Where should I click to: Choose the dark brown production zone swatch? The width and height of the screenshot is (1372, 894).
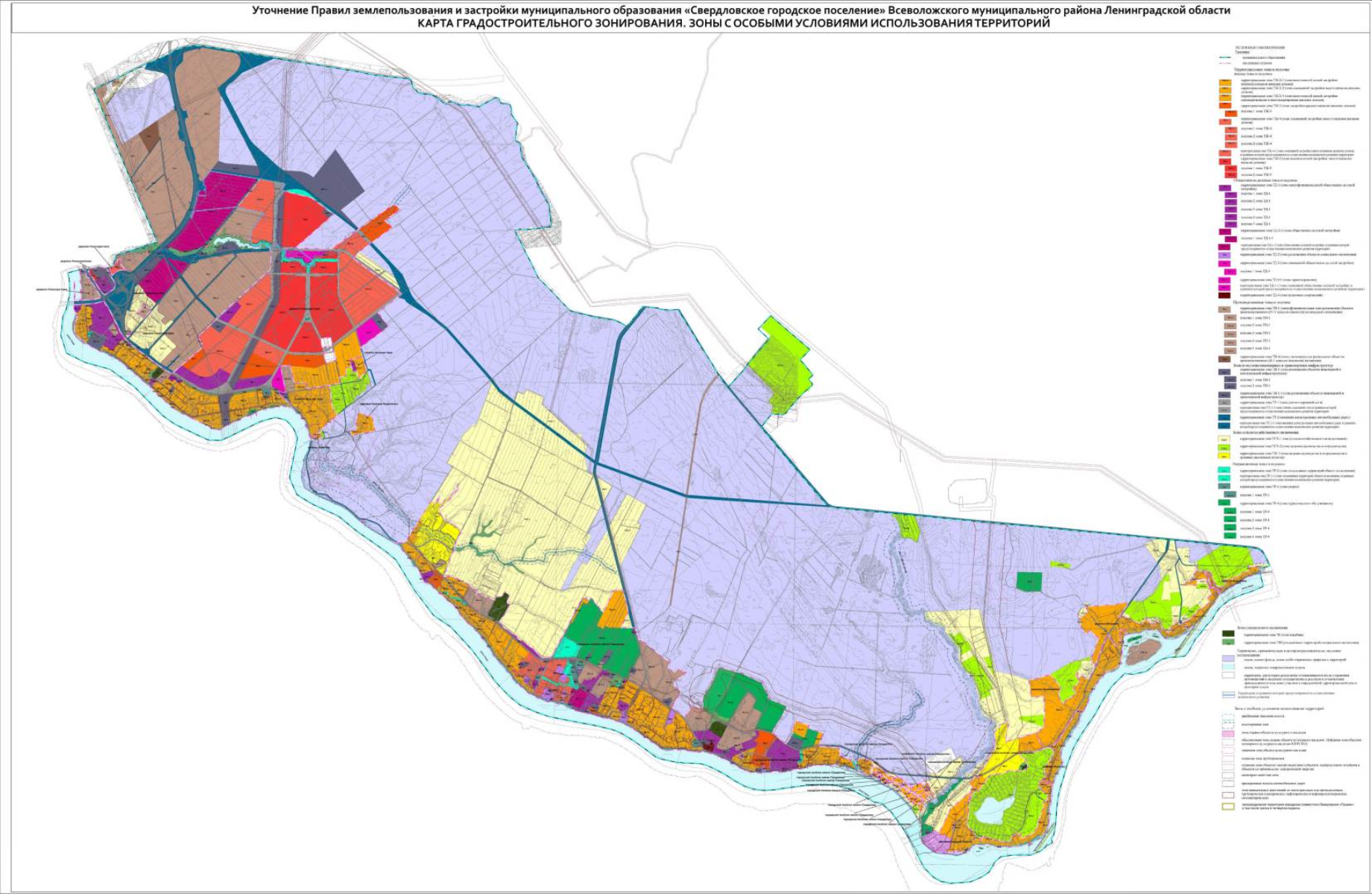(x=1224, y=358)
